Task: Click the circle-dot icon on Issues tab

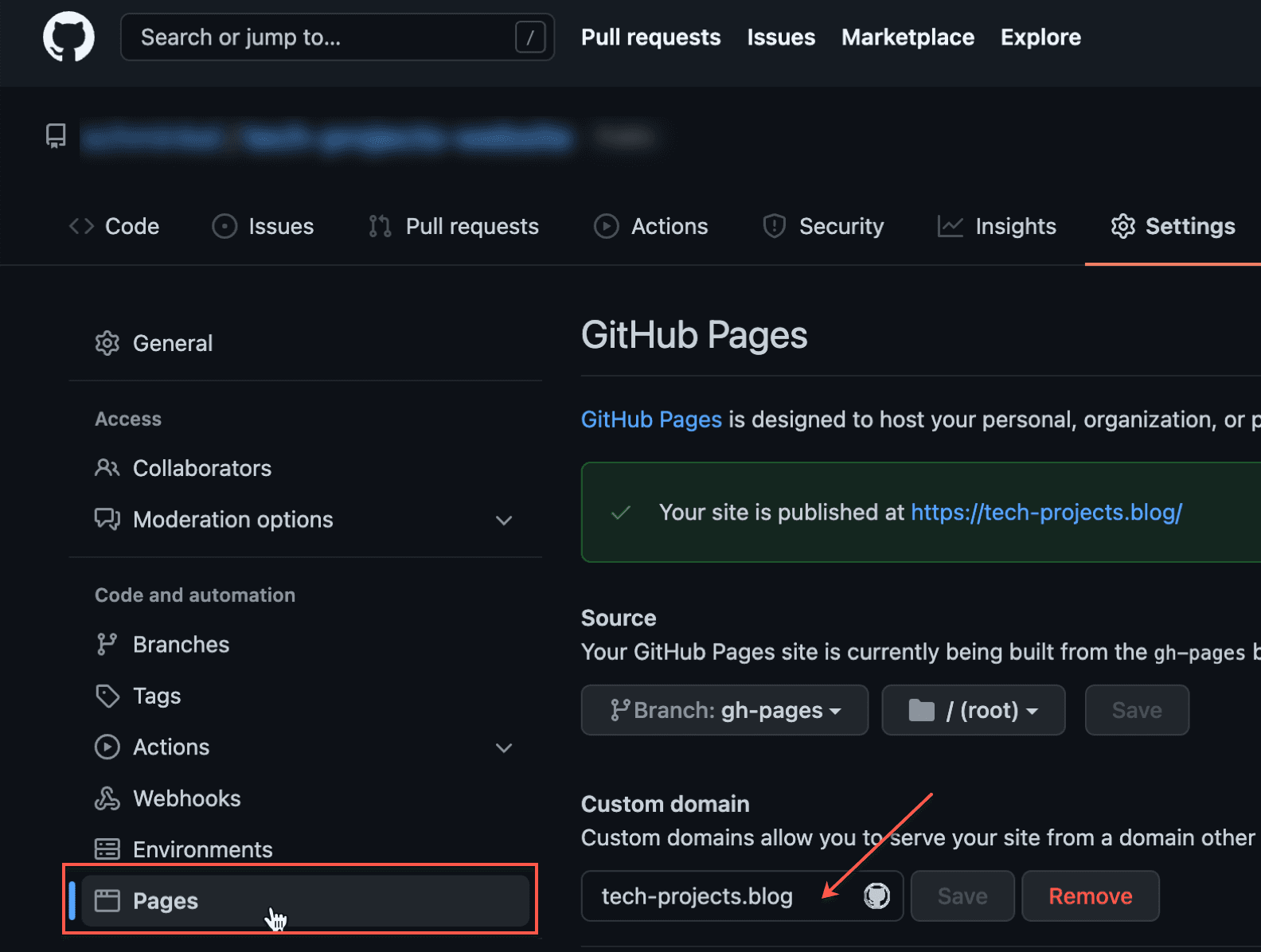Action: click(224, 226)
